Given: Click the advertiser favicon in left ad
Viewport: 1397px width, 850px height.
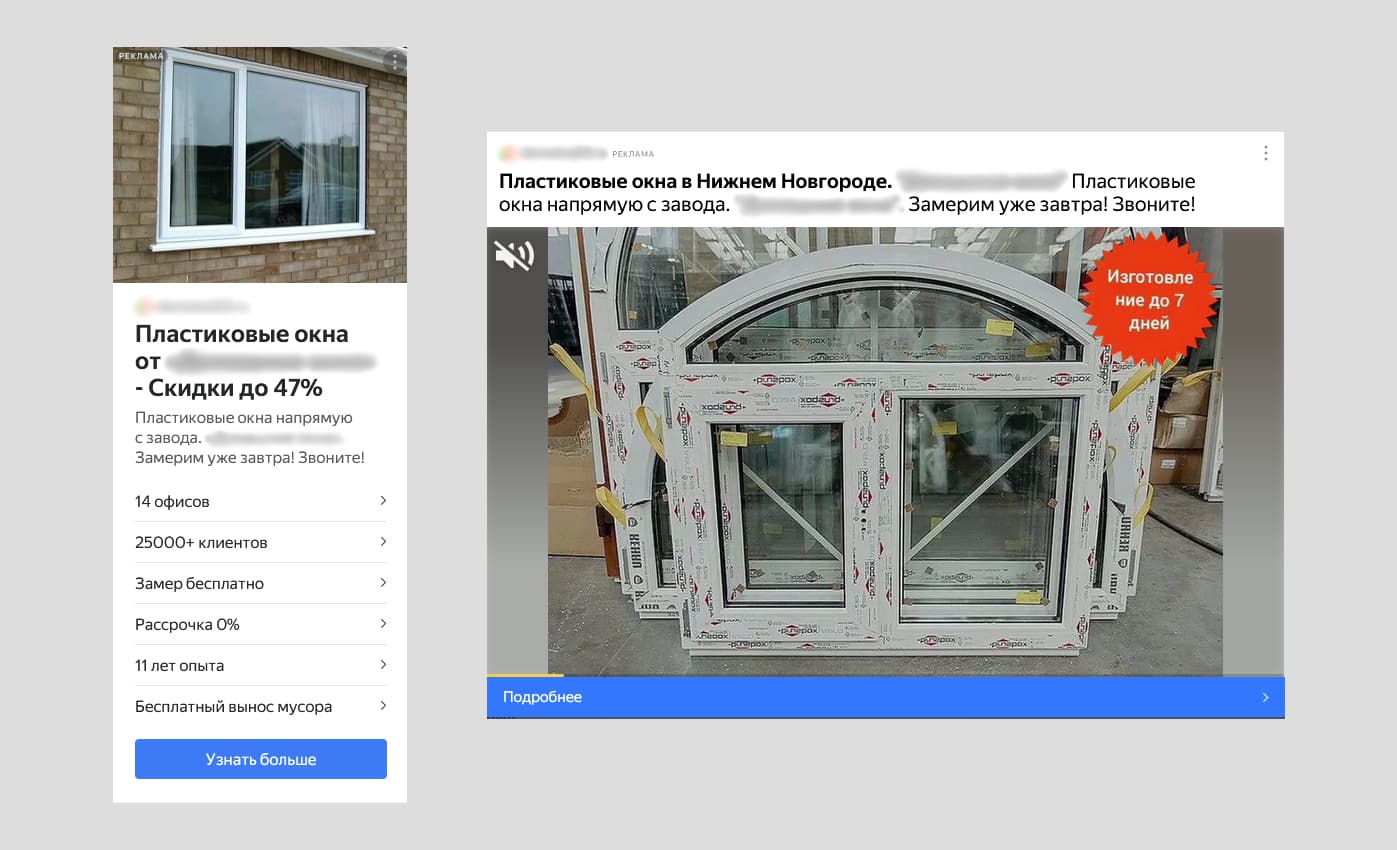Looking at the screenshot, I should [x=142, y=306].
